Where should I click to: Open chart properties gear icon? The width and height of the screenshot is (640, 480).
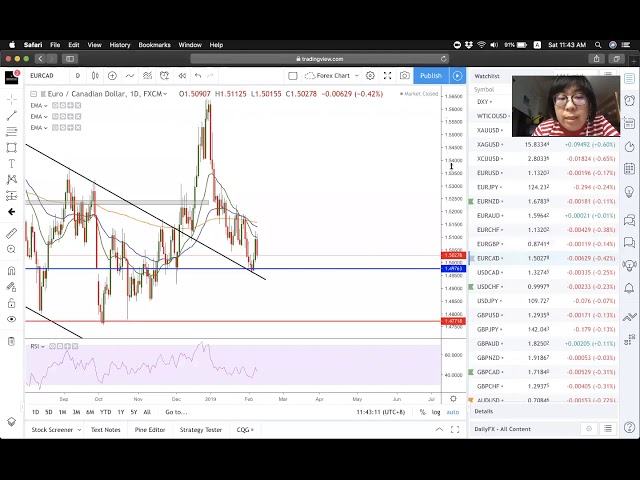370,76
